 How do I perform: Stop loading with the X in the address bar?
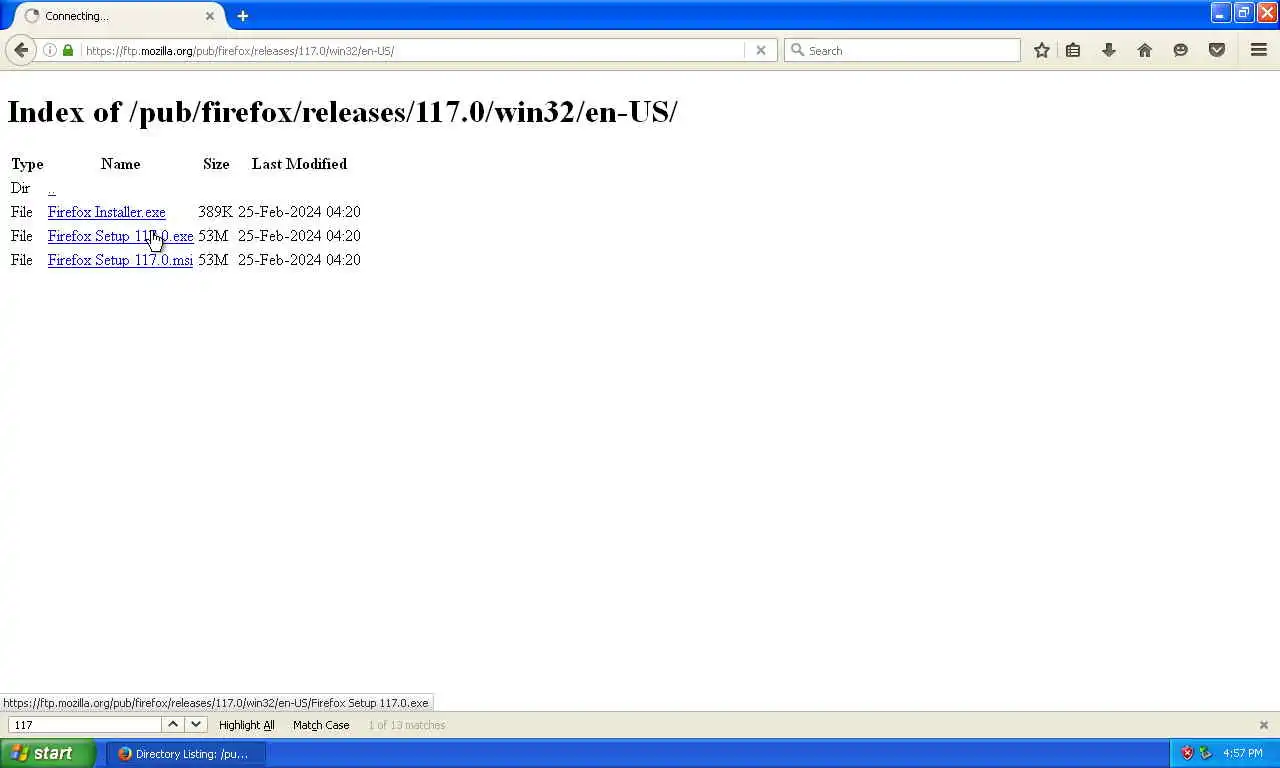pos(761,50)
